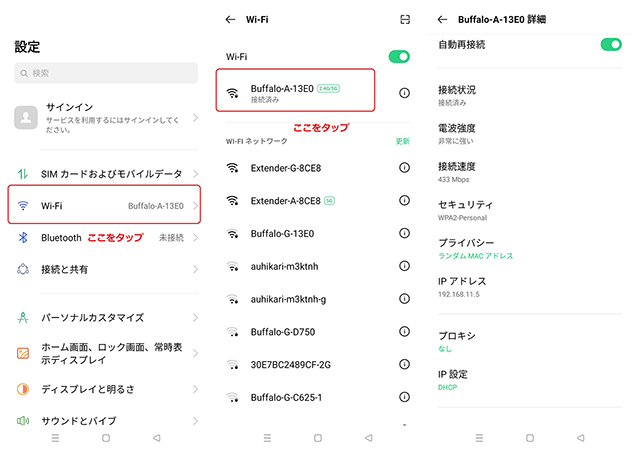Screen dimensions: 636x450
Task: Open the Bluetooth row chevron
Action: [x=196, y=237]
